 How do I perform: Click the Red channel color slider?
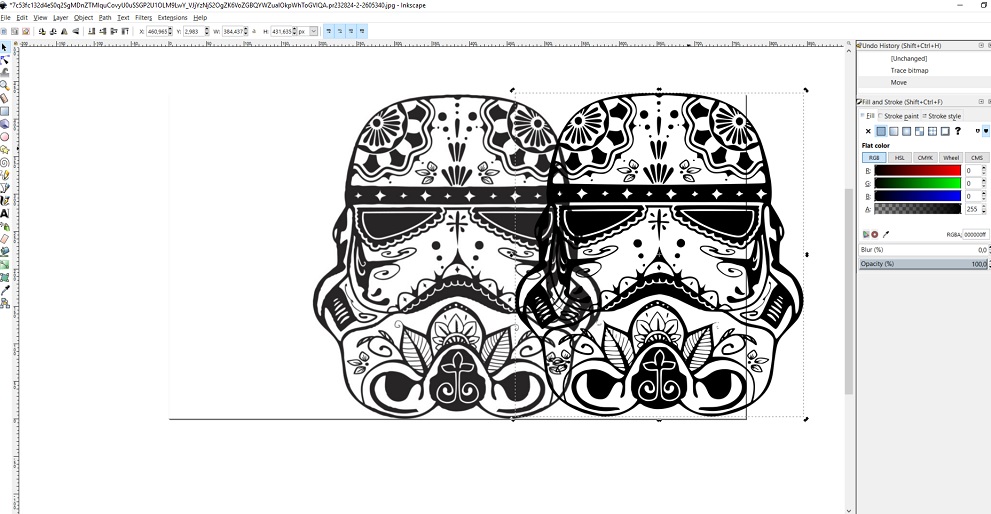coord(918,171)
